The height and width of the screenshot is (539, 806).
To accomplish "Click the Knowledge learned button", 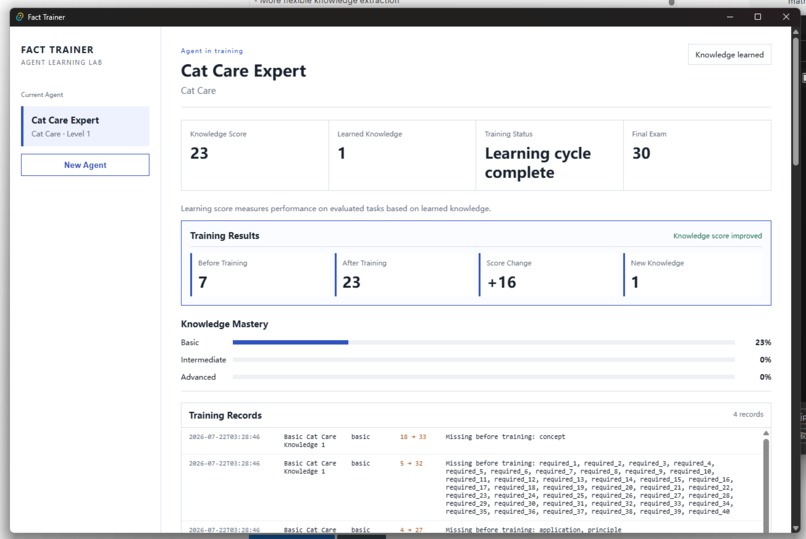I will click(729, 54).
